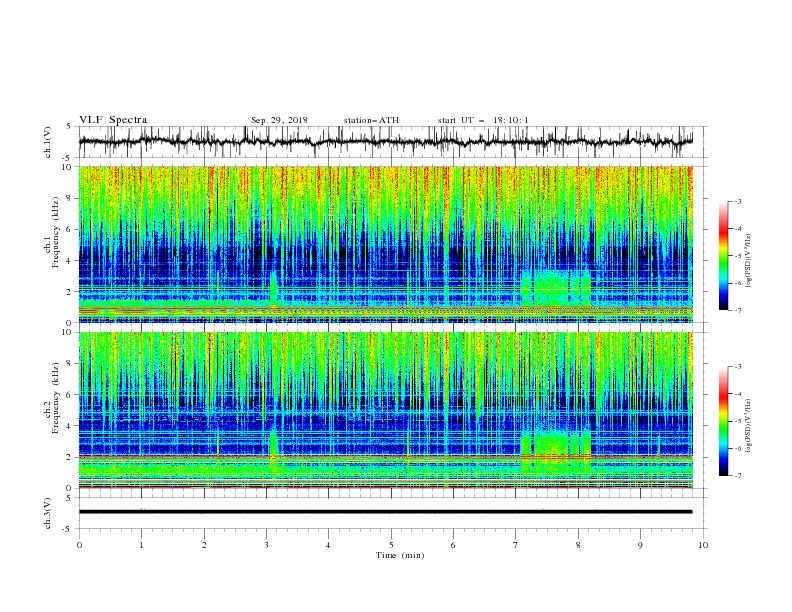Viewport: 792px width, 612px height.
Task: Click the 'start UT = 18:10:1' header text
Action: 483,120
